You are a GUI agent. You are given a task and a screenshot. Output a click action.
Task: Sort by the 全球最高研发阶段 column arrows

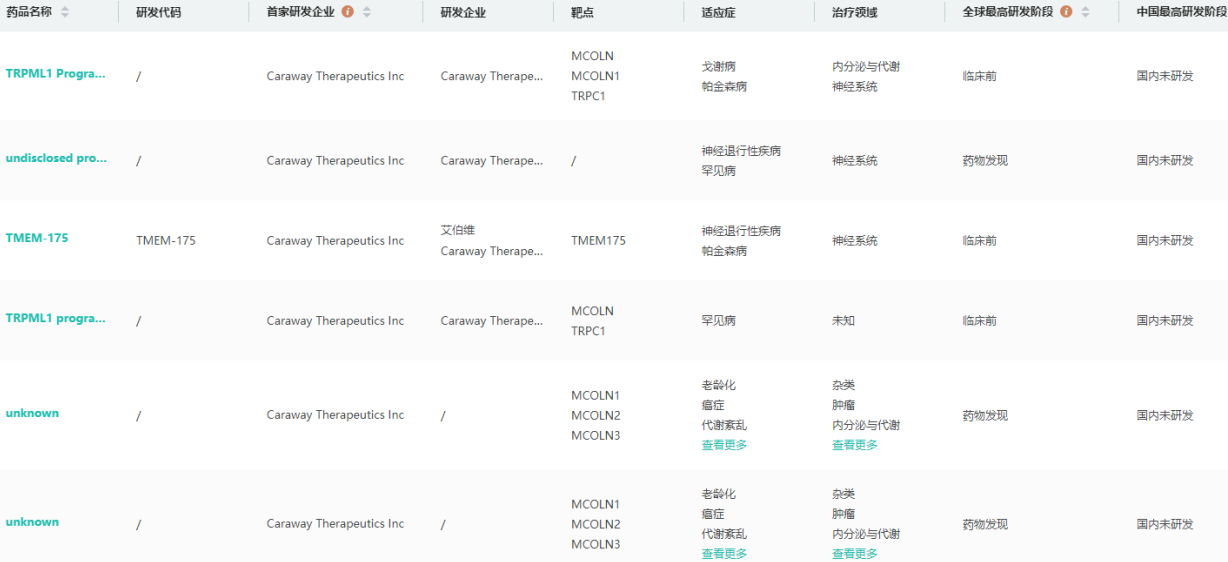pos(1085,12)
